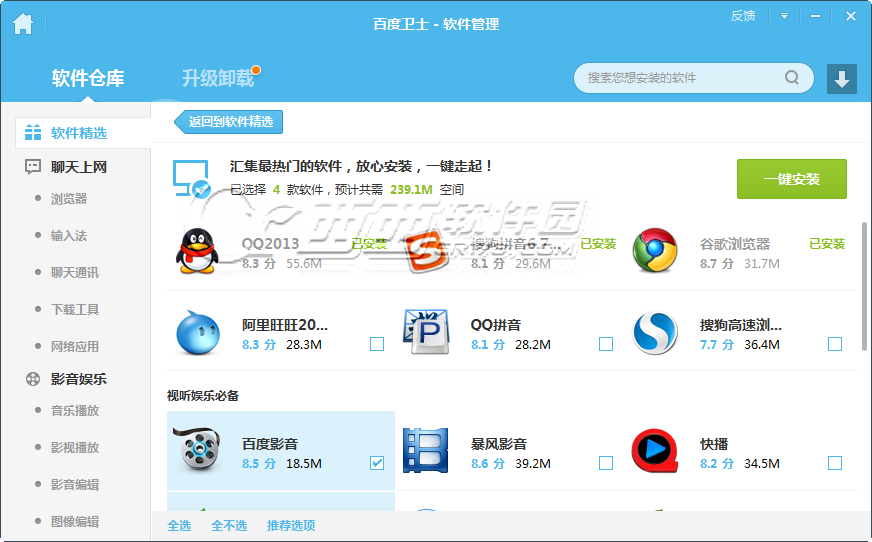The height and width of the screenshot is (542, 872).
Task: Check the QQ拼音 checkbox
Action: [606, 344]
